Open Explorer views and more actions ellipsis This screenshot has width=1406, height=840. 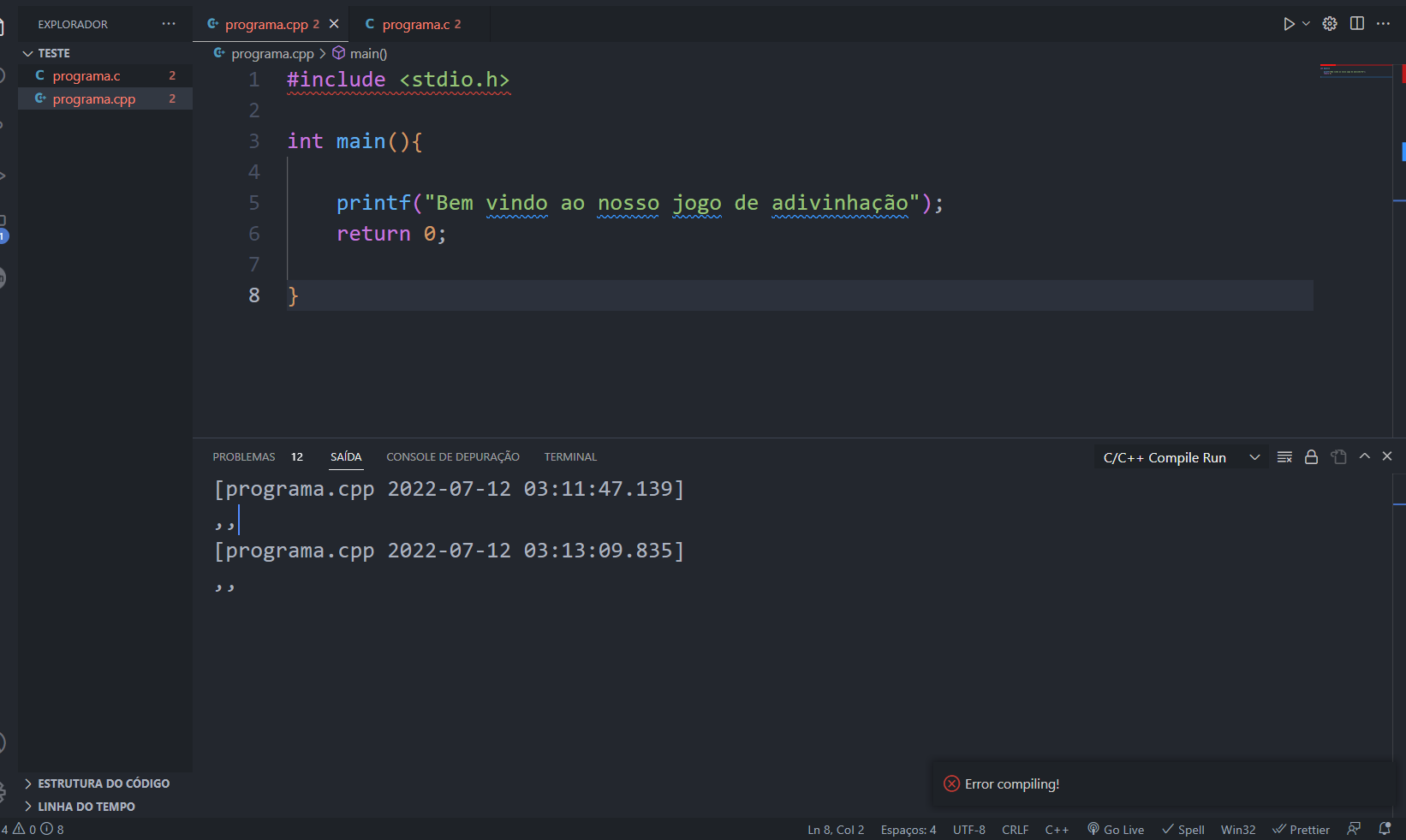pyautogui.click(x=169, y=24)
